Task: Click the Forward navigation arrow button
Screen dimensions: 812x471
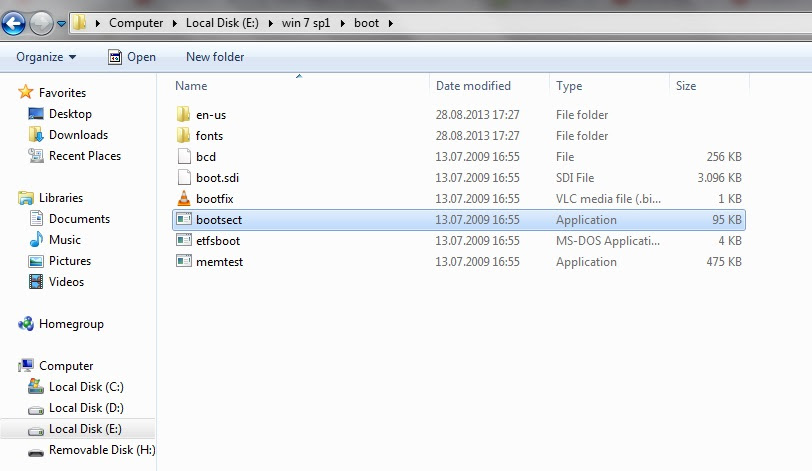Action: click(41, 23)
